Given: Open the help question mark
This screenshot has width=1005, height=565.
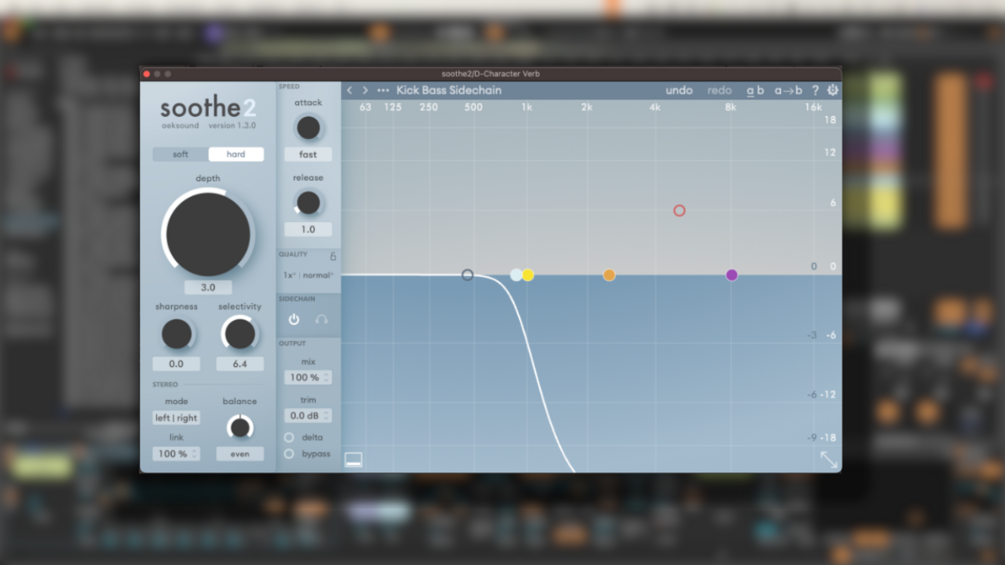Looking at the screenshot, I should (x=815, y=90).
